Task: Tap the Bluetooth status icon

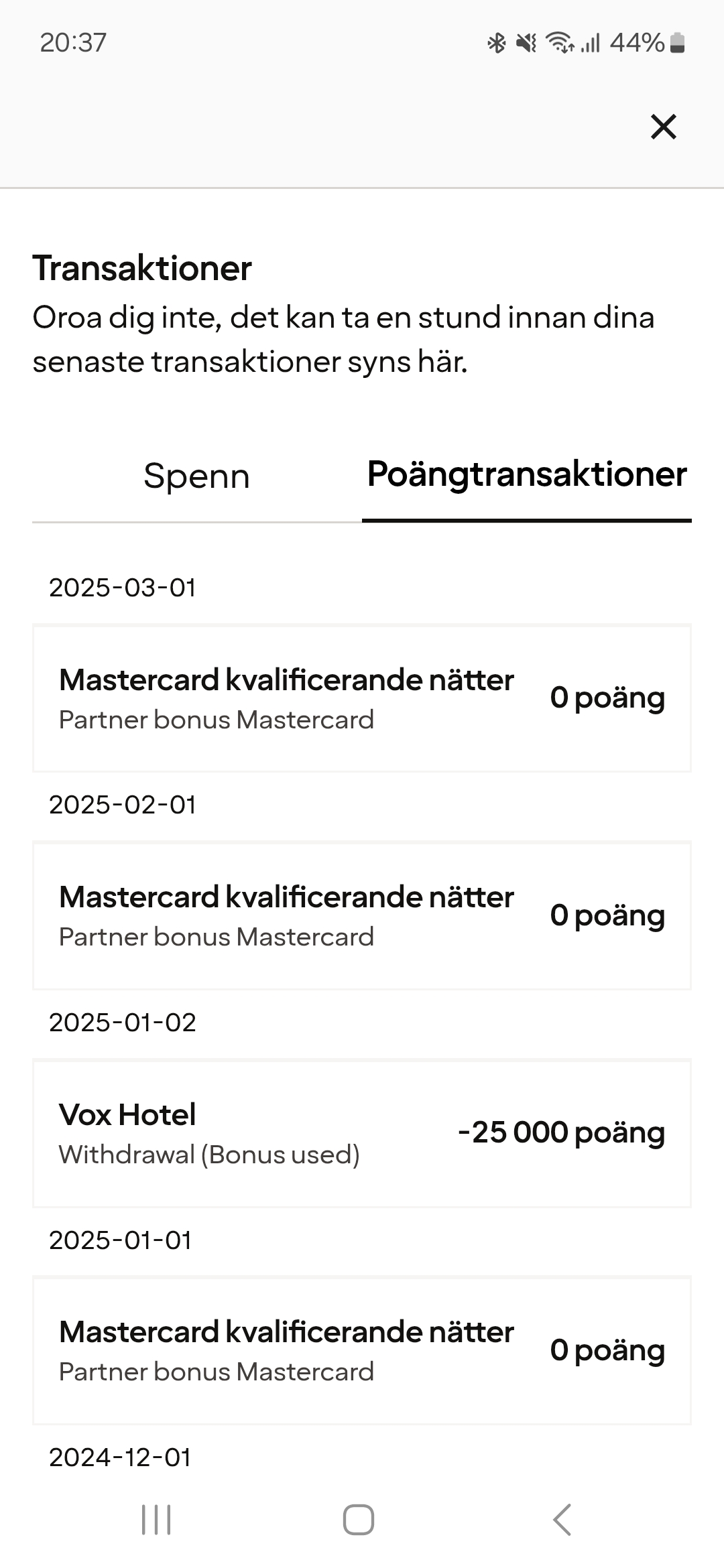Action: point(496,44)
